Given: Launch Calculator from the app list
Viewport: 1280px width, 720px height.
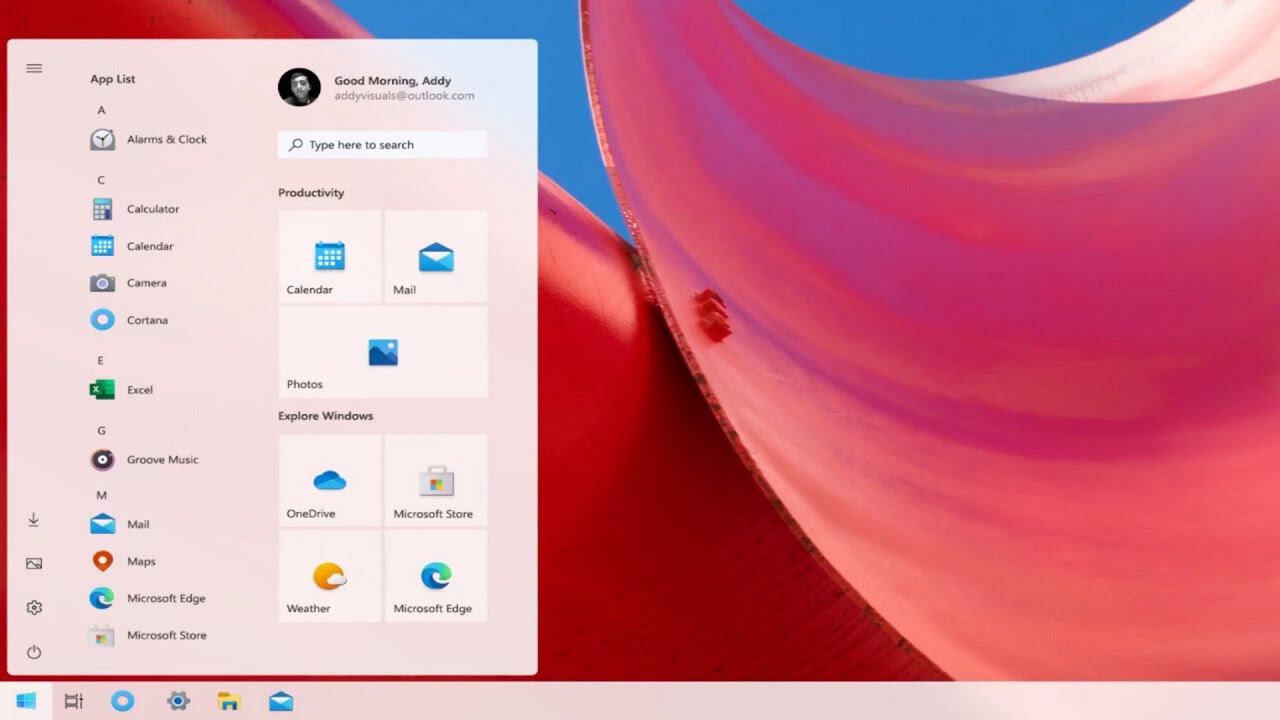Looking at the screenshot, I should pyautogui.click(x=135, y=209).
